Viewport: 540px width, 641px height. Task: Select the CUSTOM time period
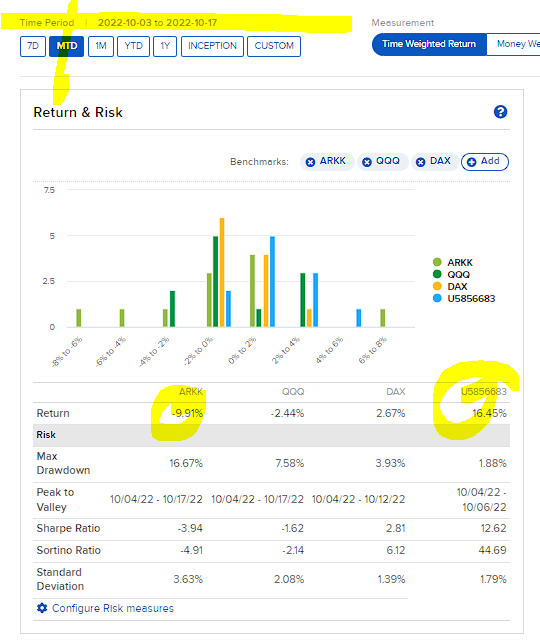pyautogui.click(x=274, y=46)
